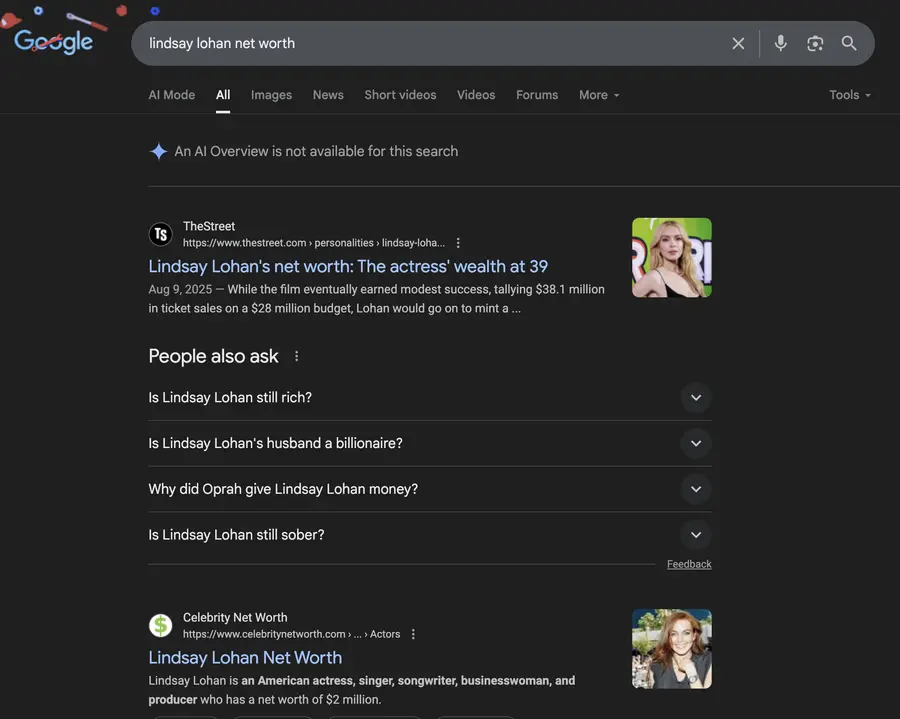Click the Google logo
This screenshot has height=719, width=900.
pos(54,41)
